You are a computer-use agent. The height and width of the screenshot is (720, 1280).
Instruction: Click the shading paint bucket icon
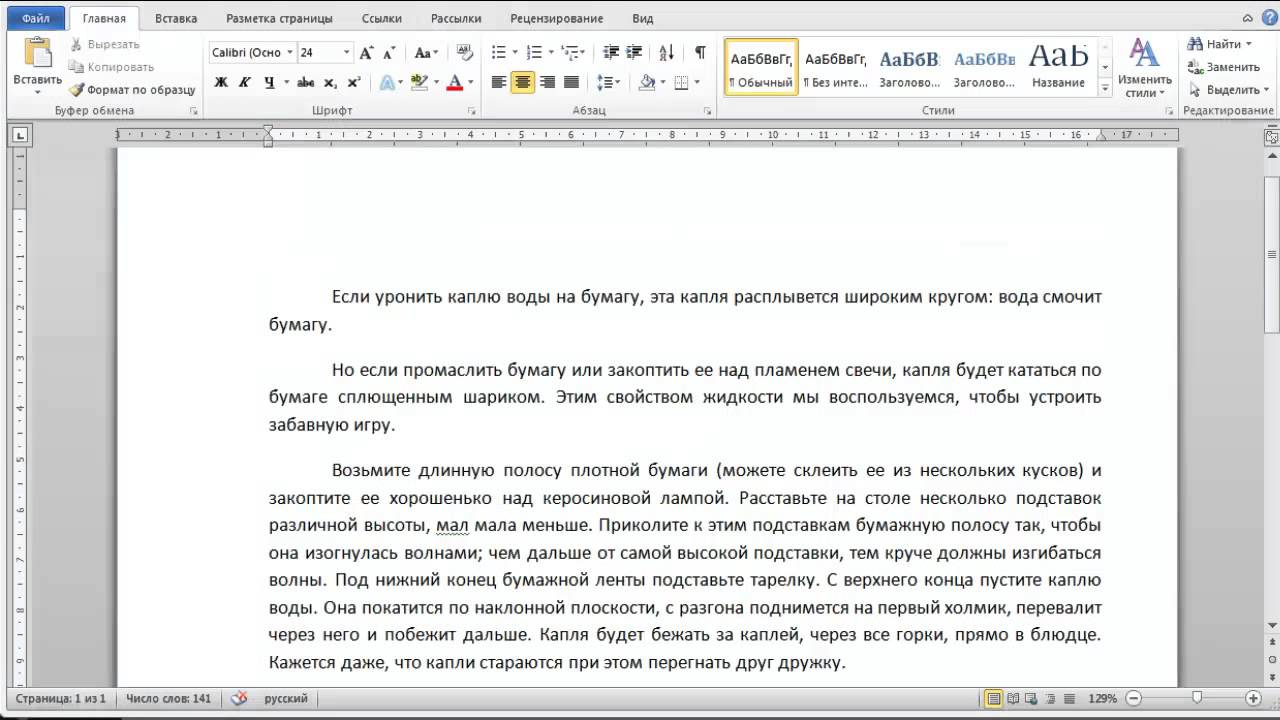[x=646, y=82]
